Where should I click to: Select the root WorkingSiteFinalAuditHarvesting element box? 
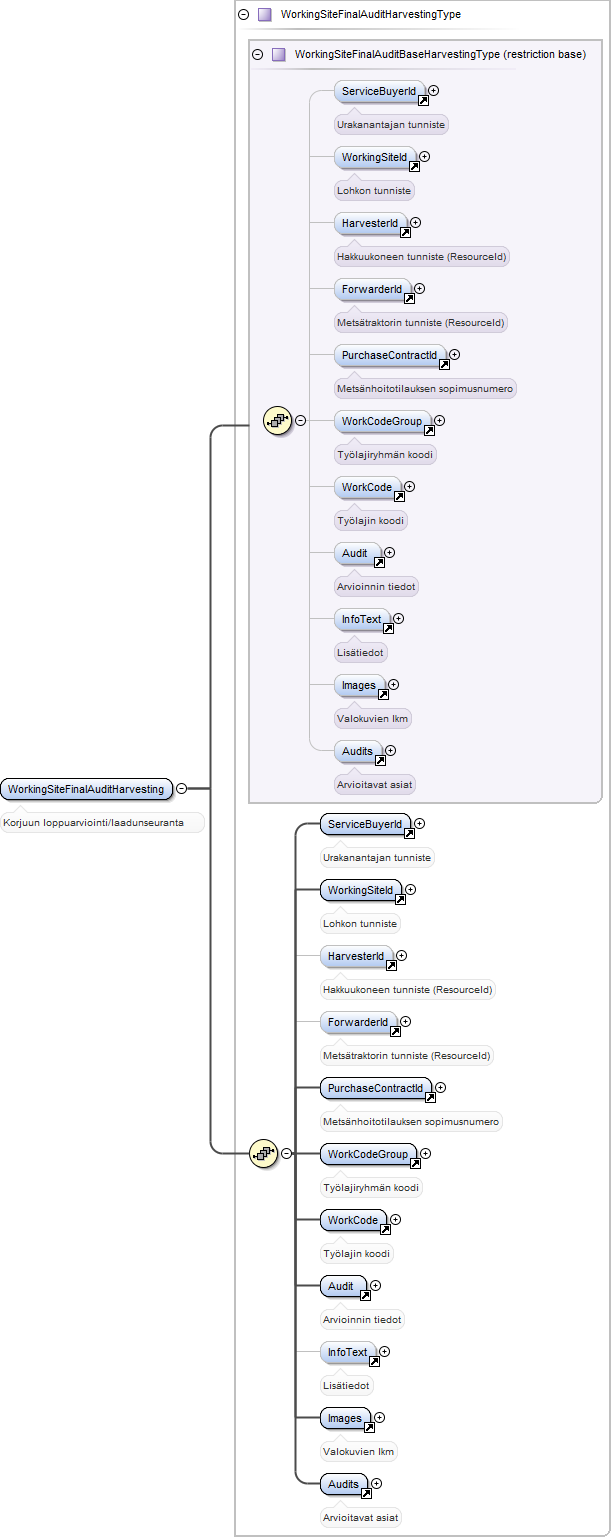[x=86, y=789]
